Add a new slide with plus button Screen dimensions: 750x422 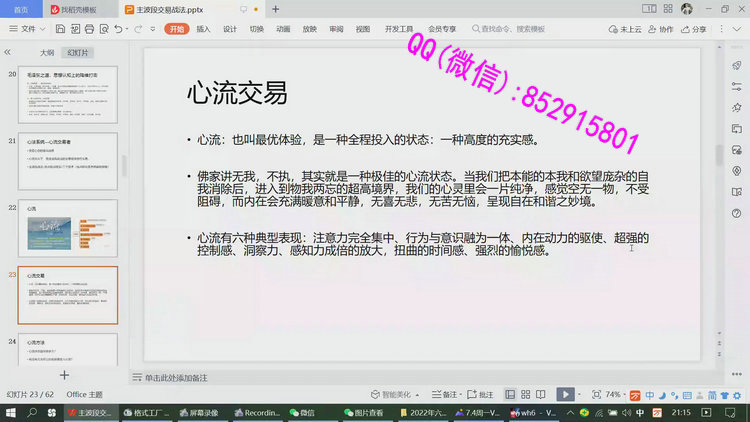click(x=64, y=374)
